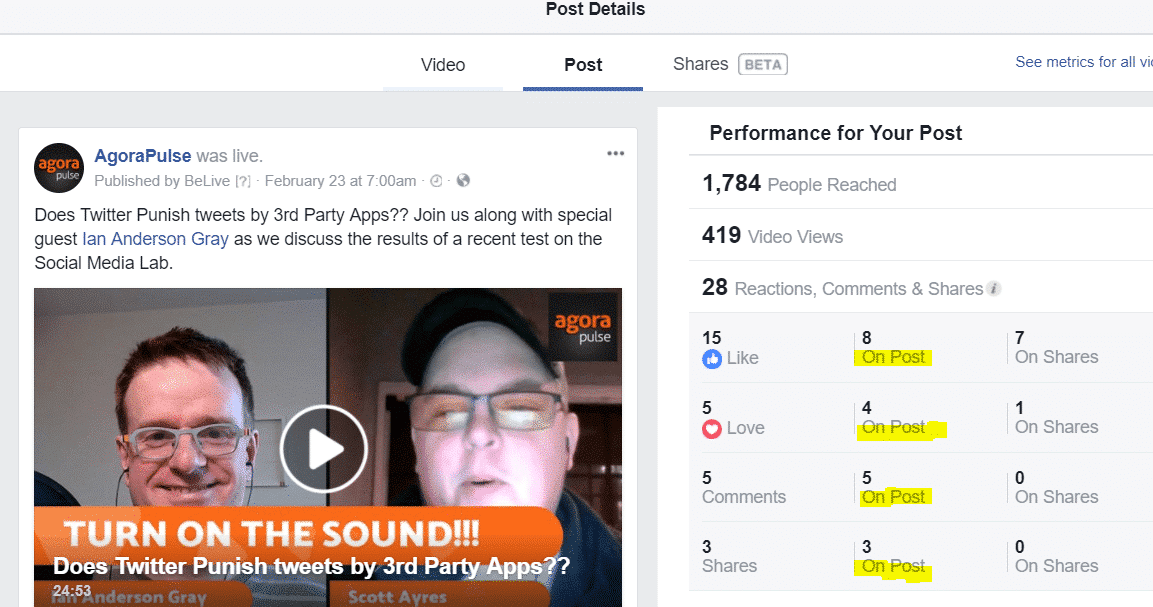Play the live video recording
Image resolution: width=1153 pixels, height=607 pixels.
[x=324, y=449]
